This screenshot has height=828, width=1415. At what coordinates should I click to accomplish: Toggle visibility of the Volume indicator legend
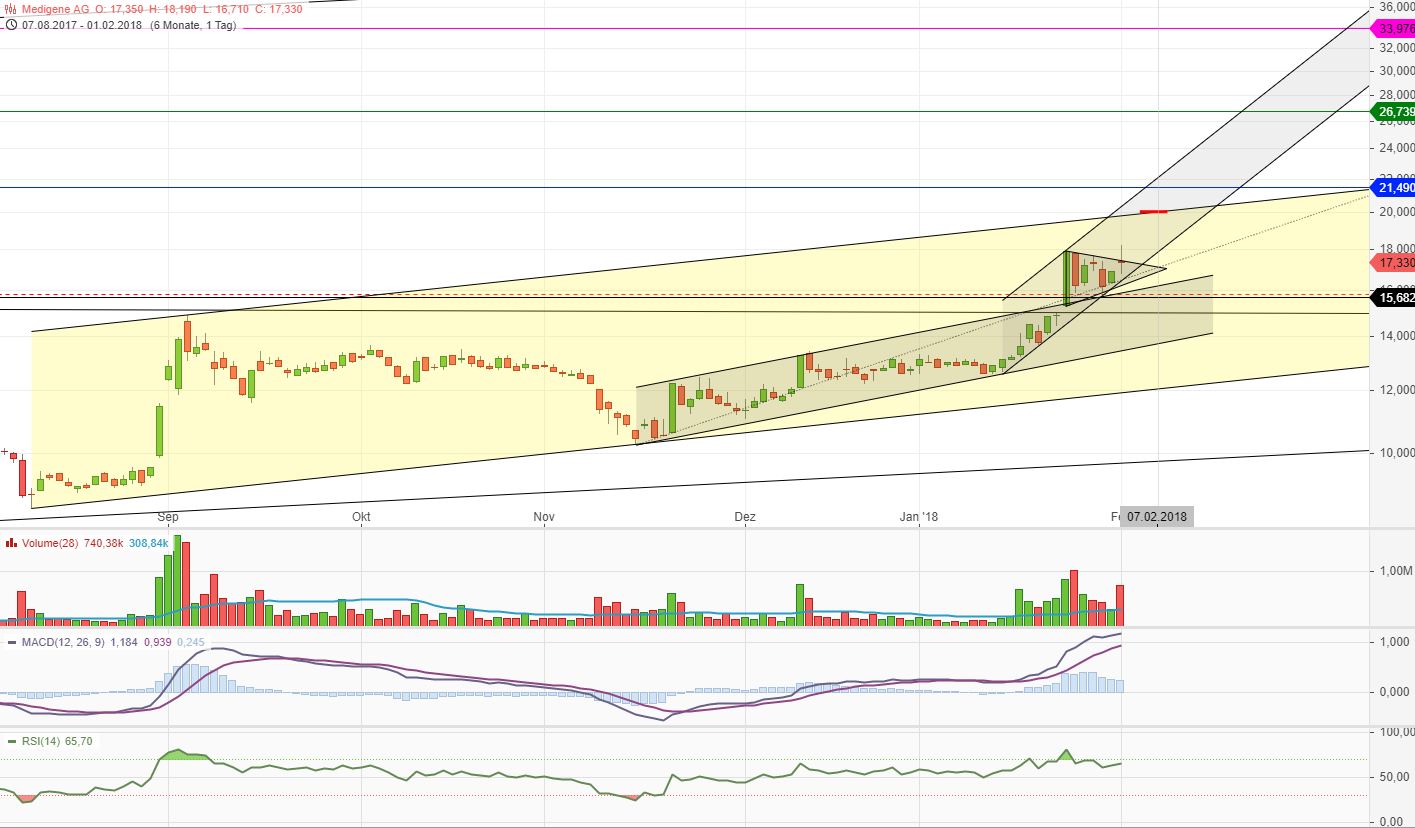tap(52, 543)
